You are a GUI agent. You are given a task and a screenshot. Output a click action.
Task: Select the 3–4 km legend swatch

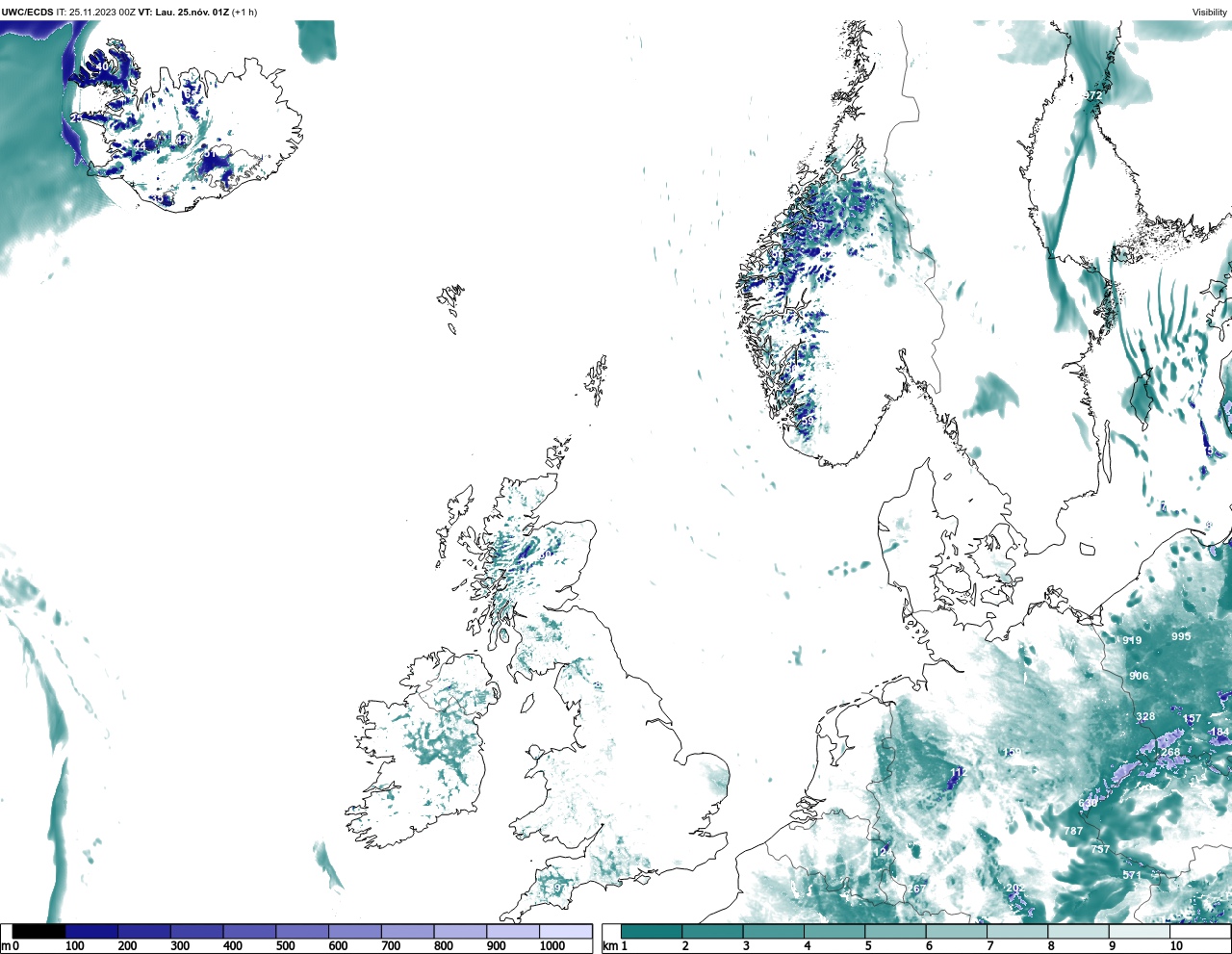pyautogui.click(x=773, y=932)
